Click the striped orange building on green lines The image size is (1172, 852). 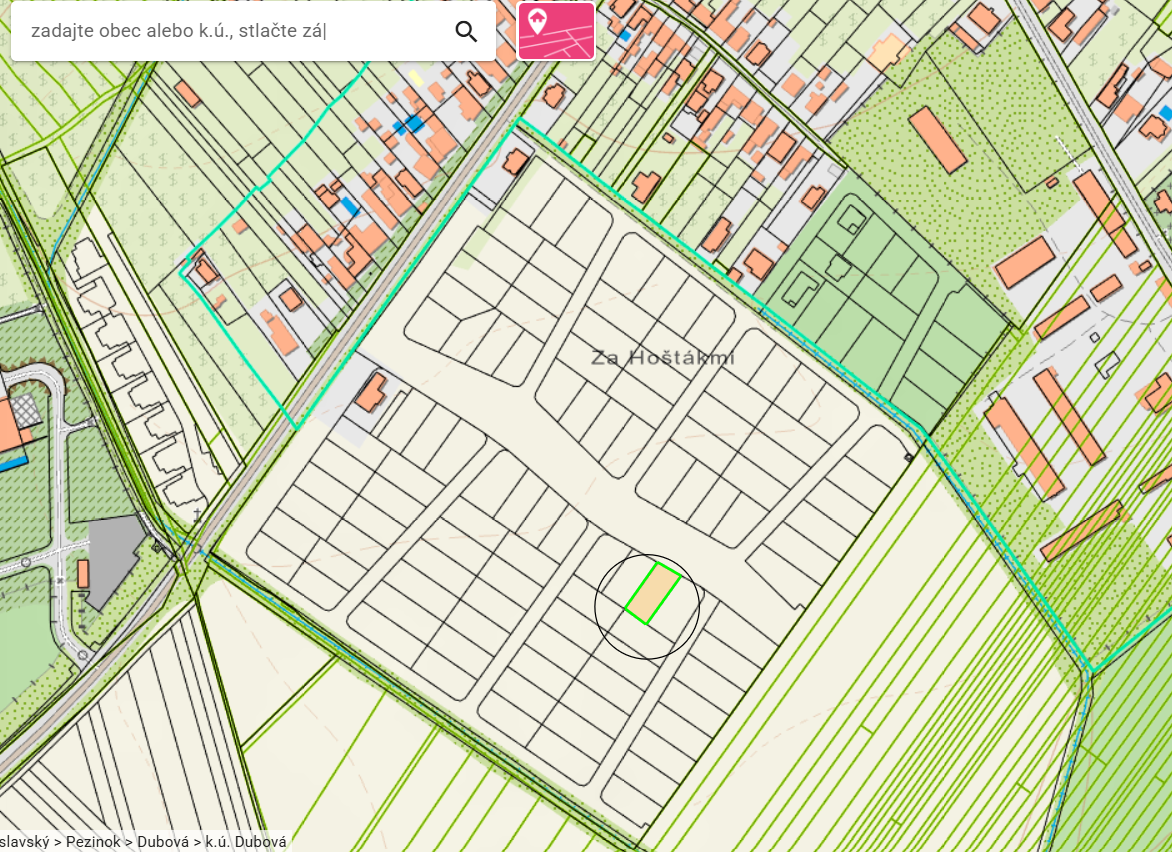pyautogui.click(x=1082, y=530)
